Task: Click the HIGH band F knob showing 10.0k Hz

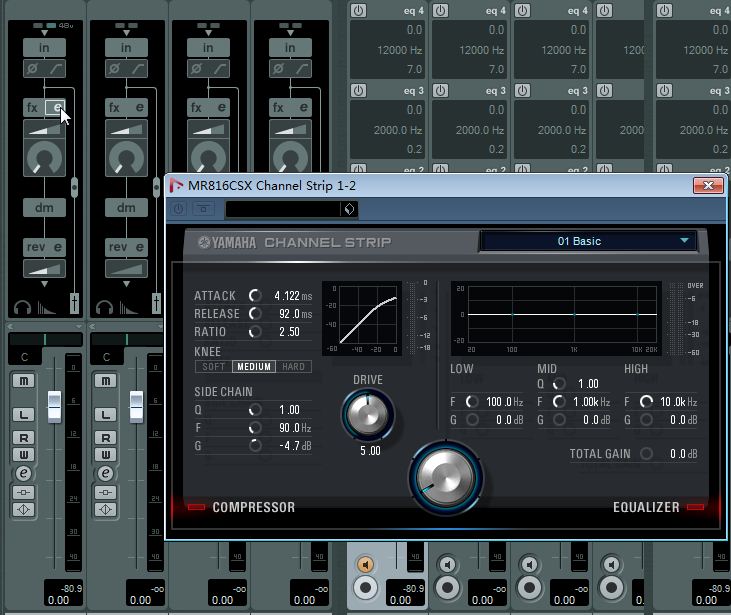Action: (646, 402)
